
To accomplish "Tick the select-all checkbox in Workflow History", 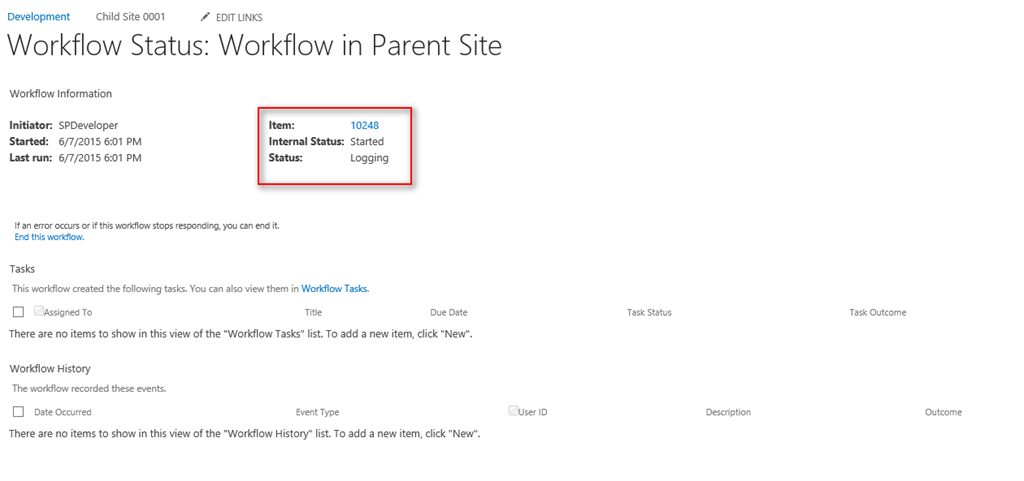I will coord(18,411).
